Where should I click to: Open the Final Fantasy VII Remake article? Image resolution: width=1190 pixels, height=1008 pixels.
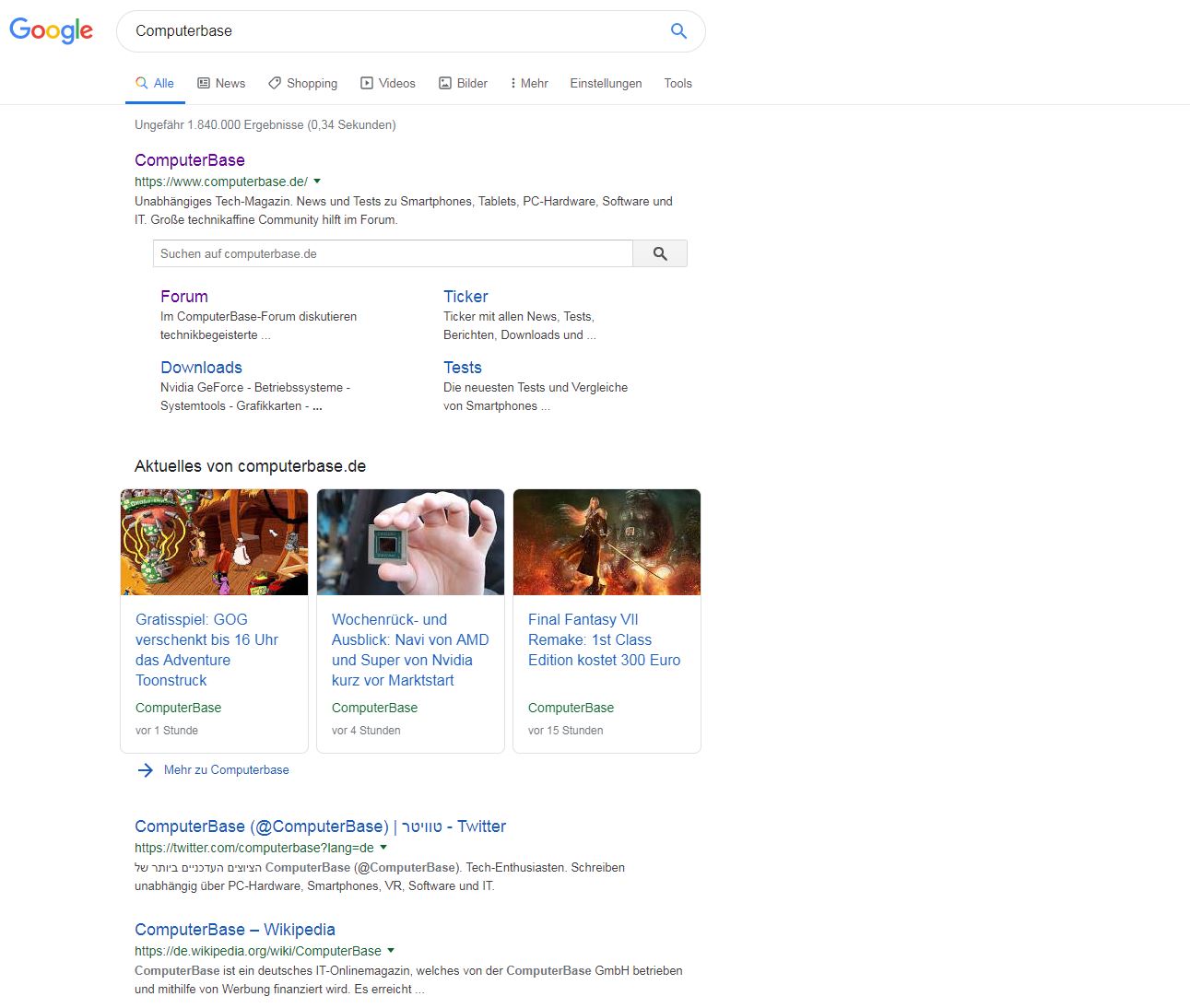[604, 639]
